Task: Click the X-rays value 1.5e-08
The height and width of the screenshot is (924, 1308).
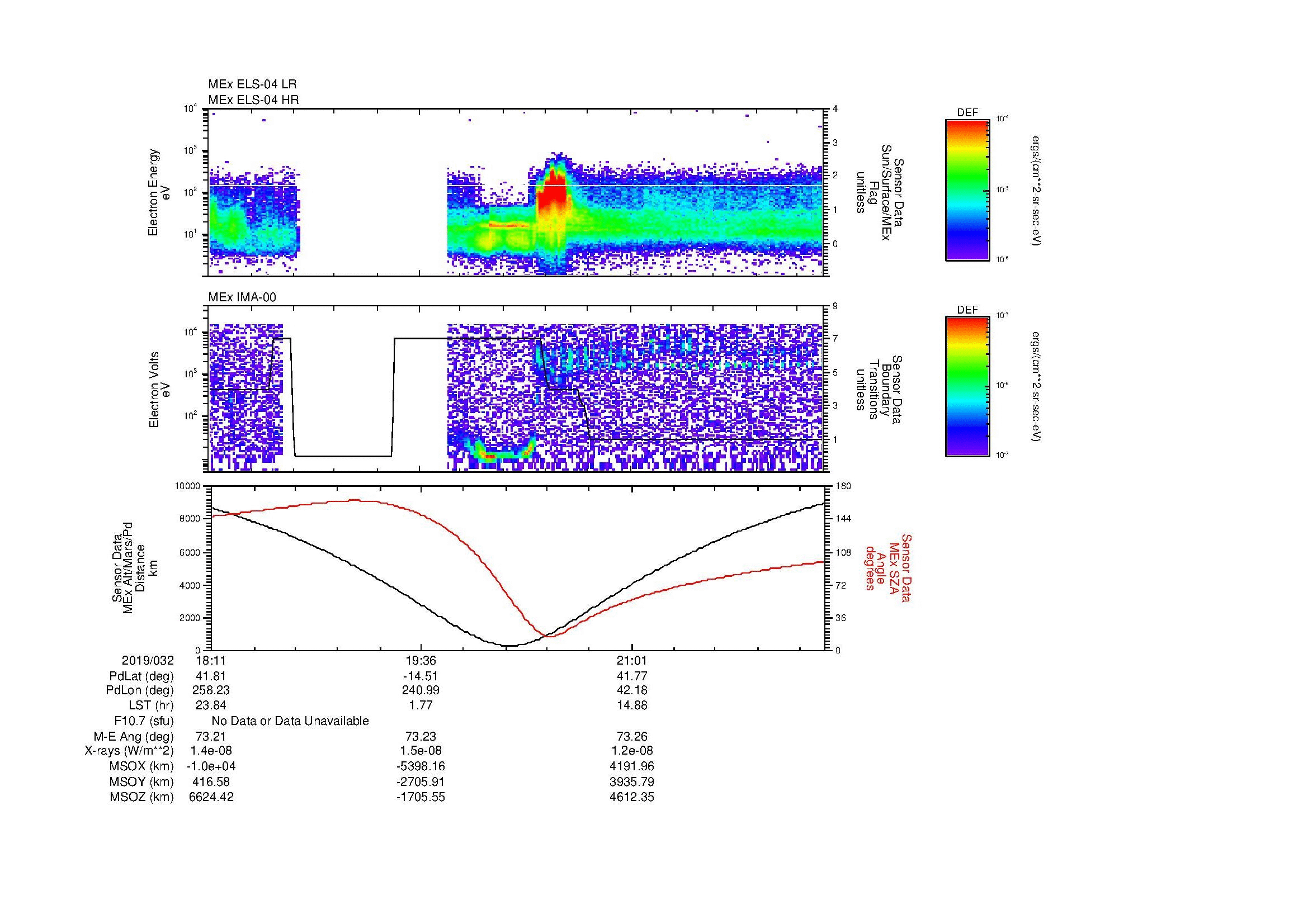Action: click(x=421, y=751)
